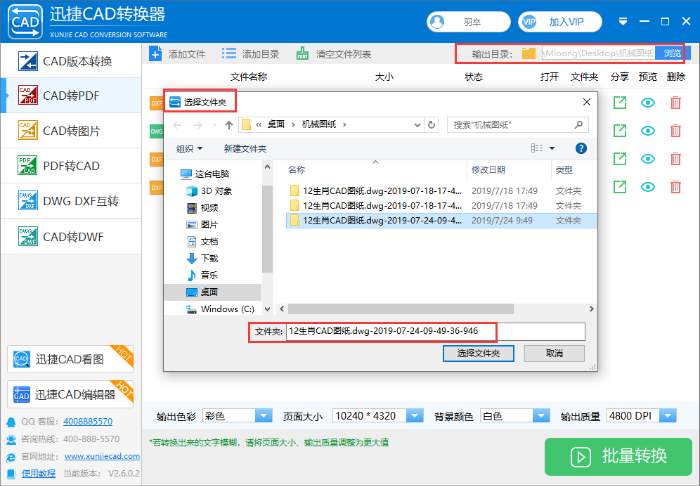Open PDF转CAD conversion
The image size is (700, 486).
pyautogui.click(x=71, y=166)
